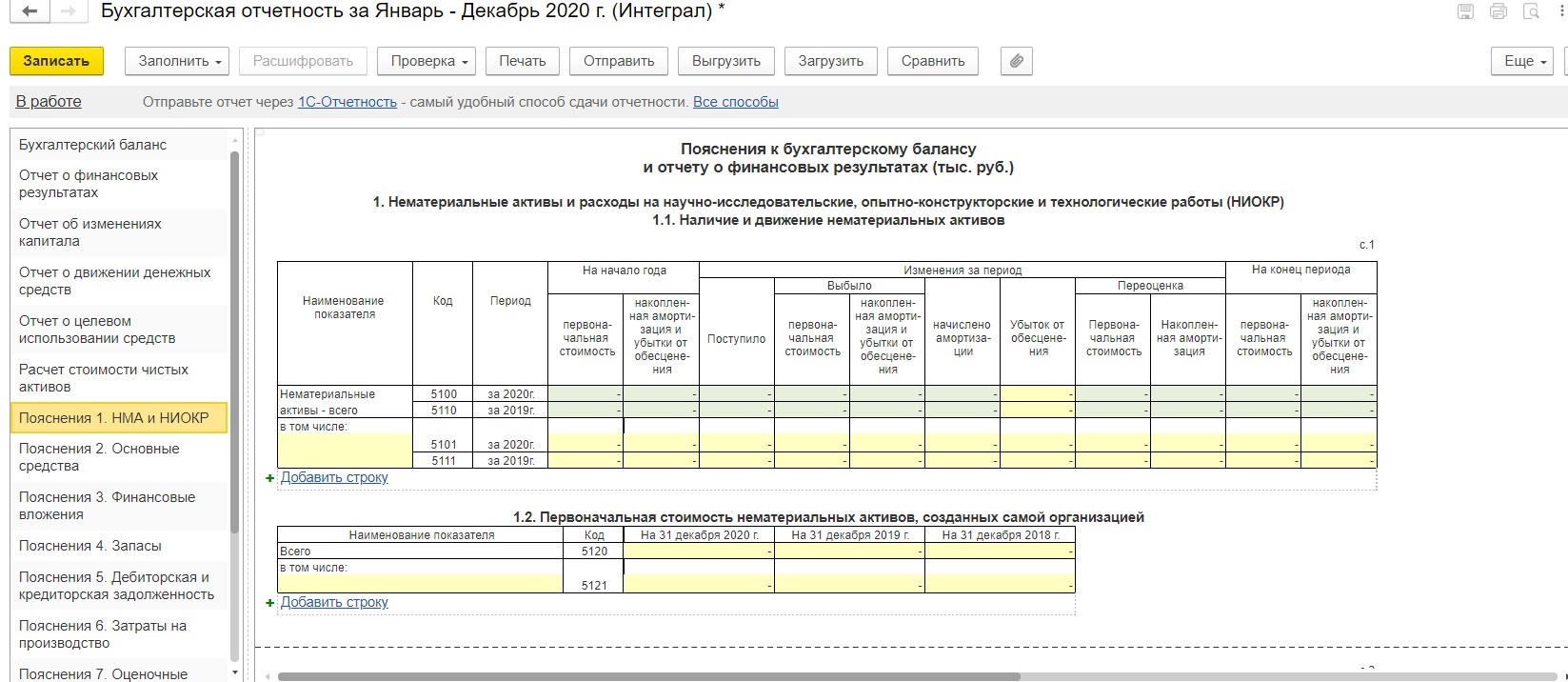Open the Заполнить dropdown
Image resolution: width=1568 pixels, height=682 pixels.
click(x=177, y=61)
